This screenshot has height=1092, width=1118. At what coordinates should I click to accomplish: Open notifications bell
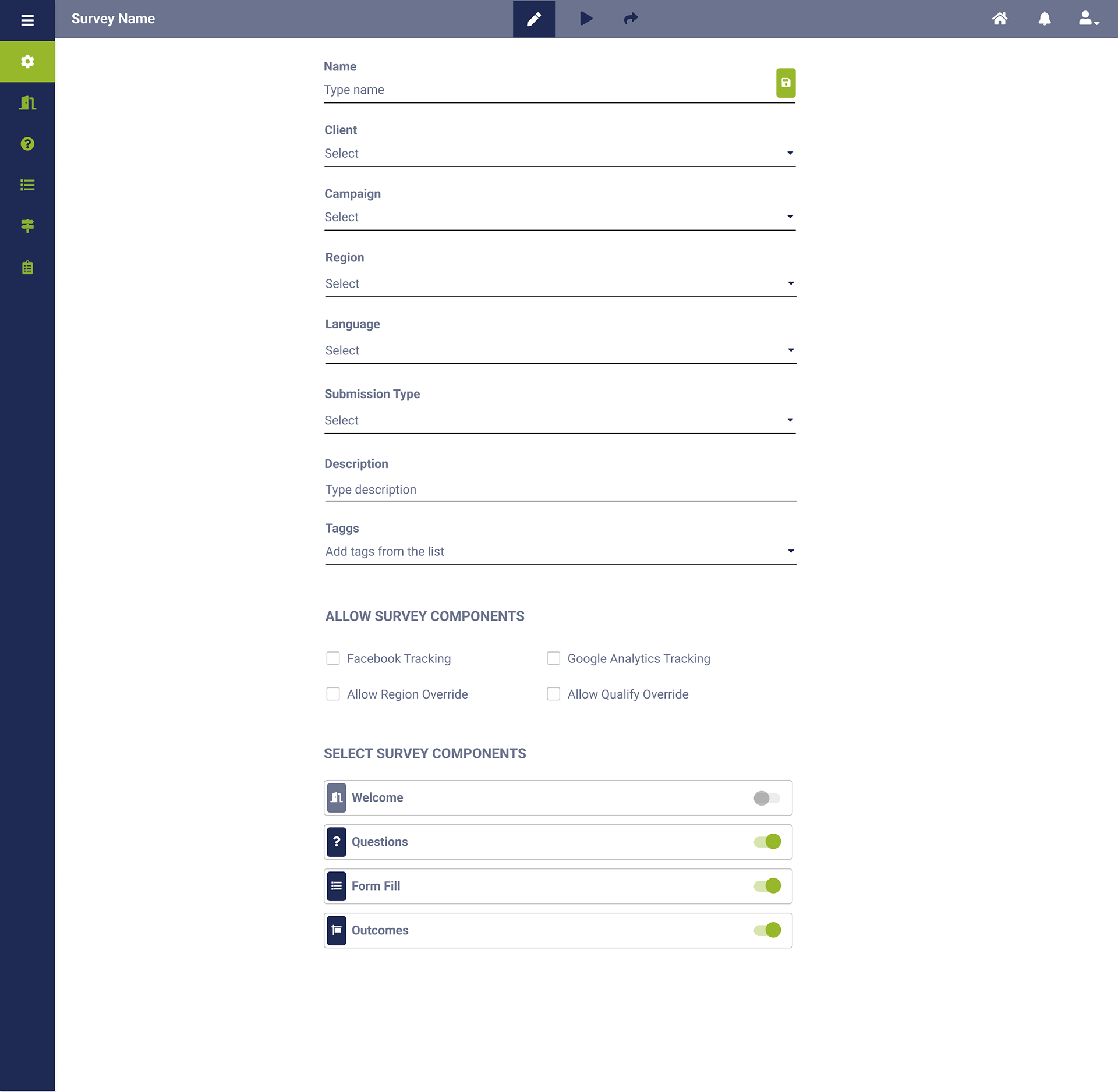coord(1045,19)
